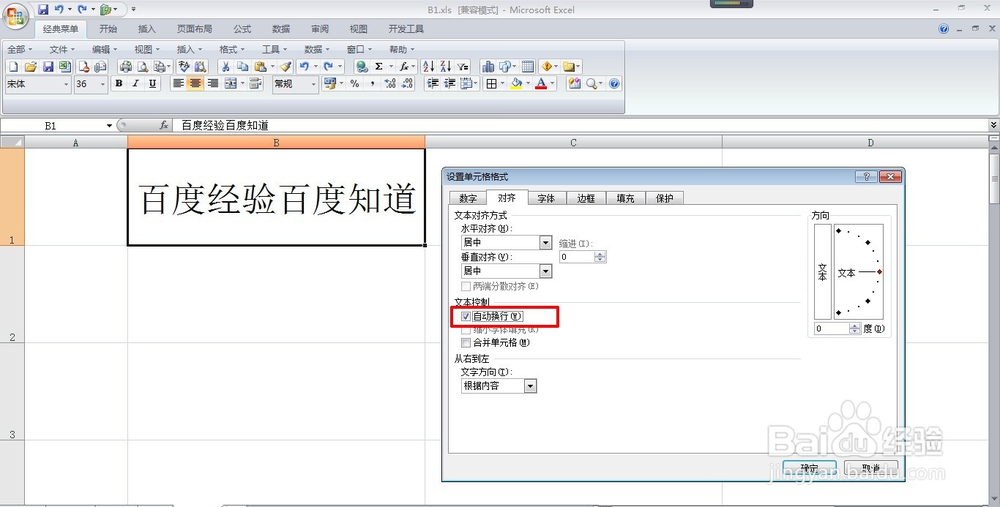This screenshot has height=507, width=1000.
Task: Click the Font Color A icon
Action: tap(541, 84)
